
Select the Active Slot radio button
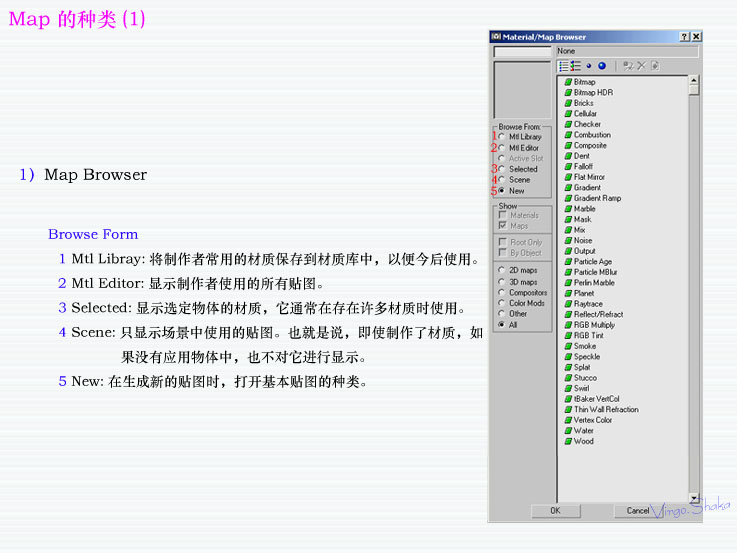click(502, 159)
